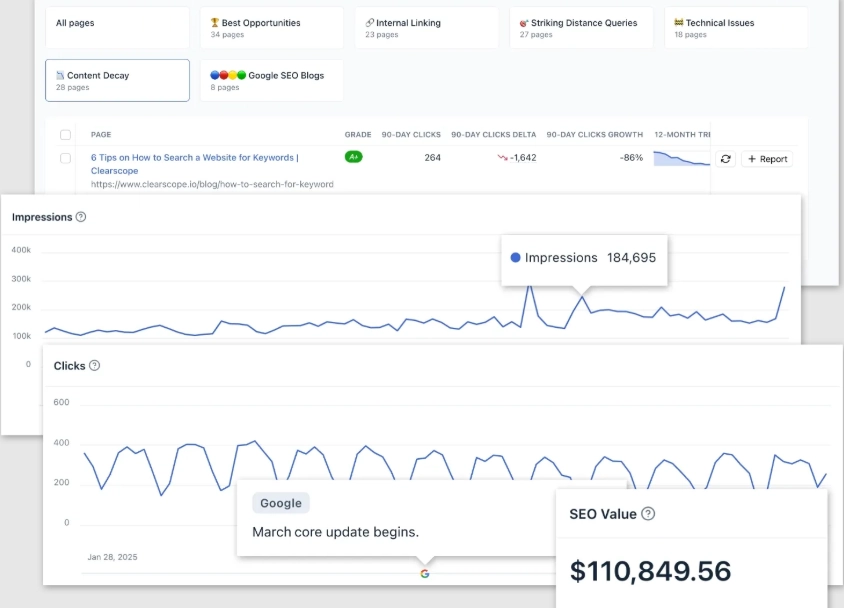Switch to Best Opportunities tab
Image resolution: width=844 pixels, height=608 pixels.
point(271,28)
